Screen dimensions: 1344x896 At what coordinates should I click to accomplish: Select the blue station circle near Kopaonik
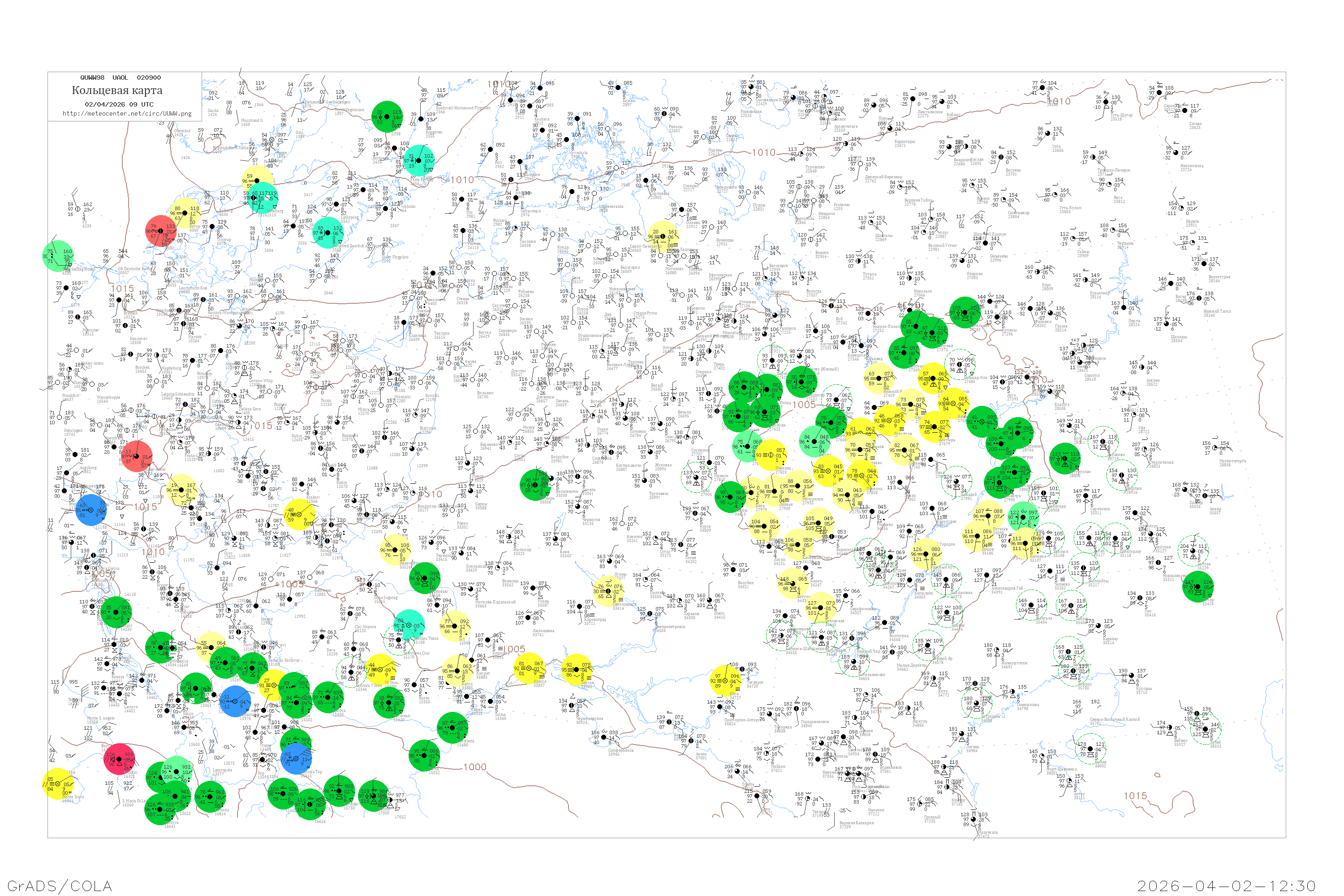[x=235, y=702]
